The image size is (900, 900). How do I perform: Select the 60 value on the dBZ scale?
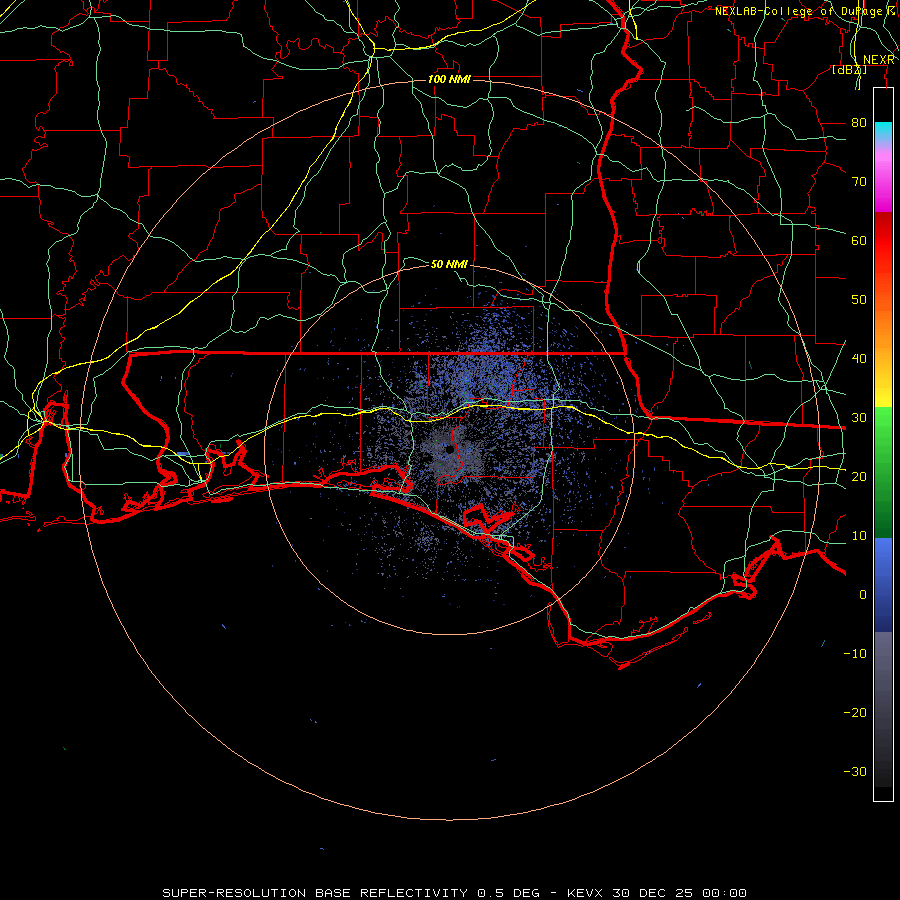coord(859,241)
